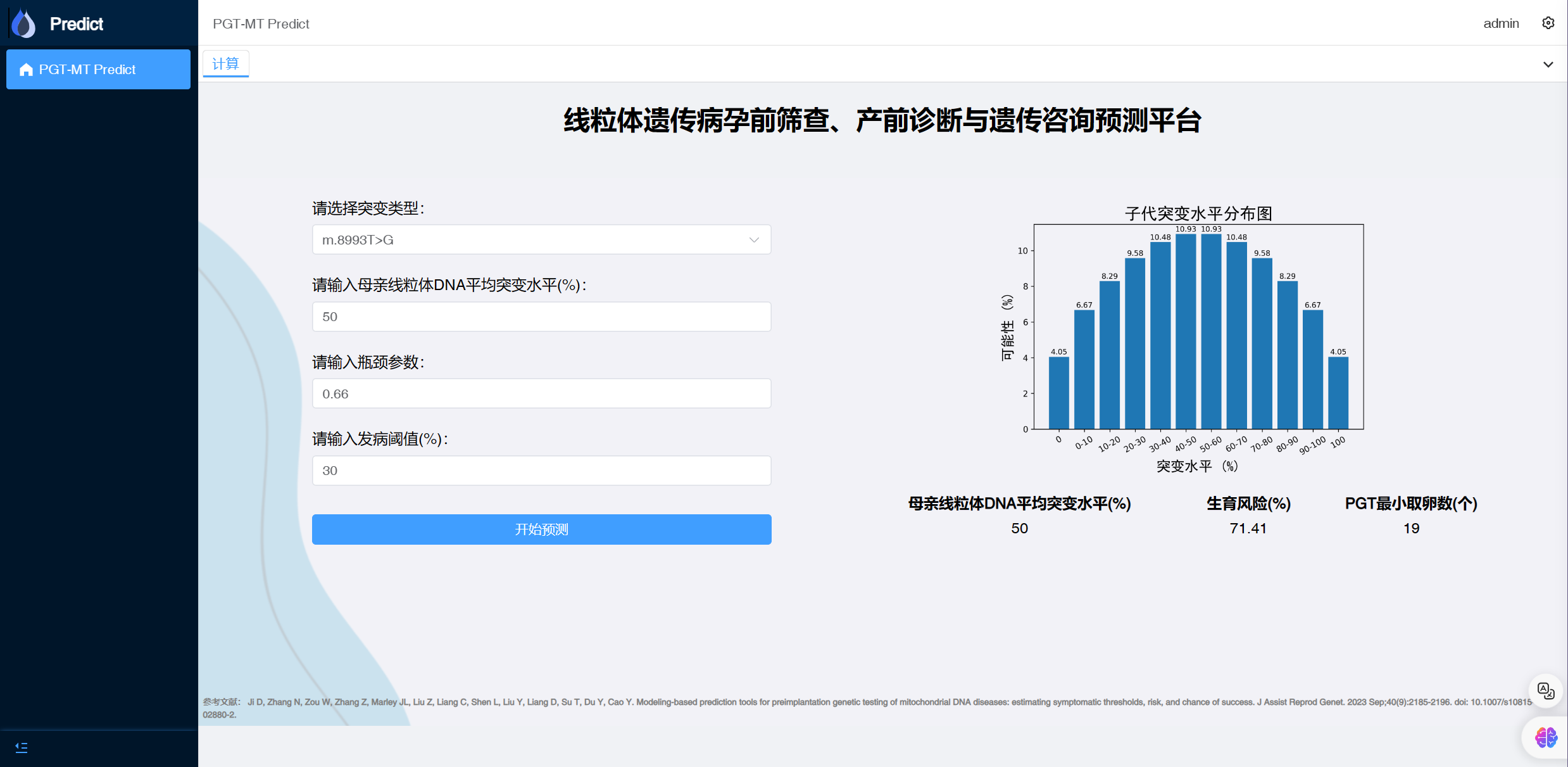Click the home icon beside PGT-MT Predict
This screenshot has height=767, width=1568.
click(x=26, y=70)
